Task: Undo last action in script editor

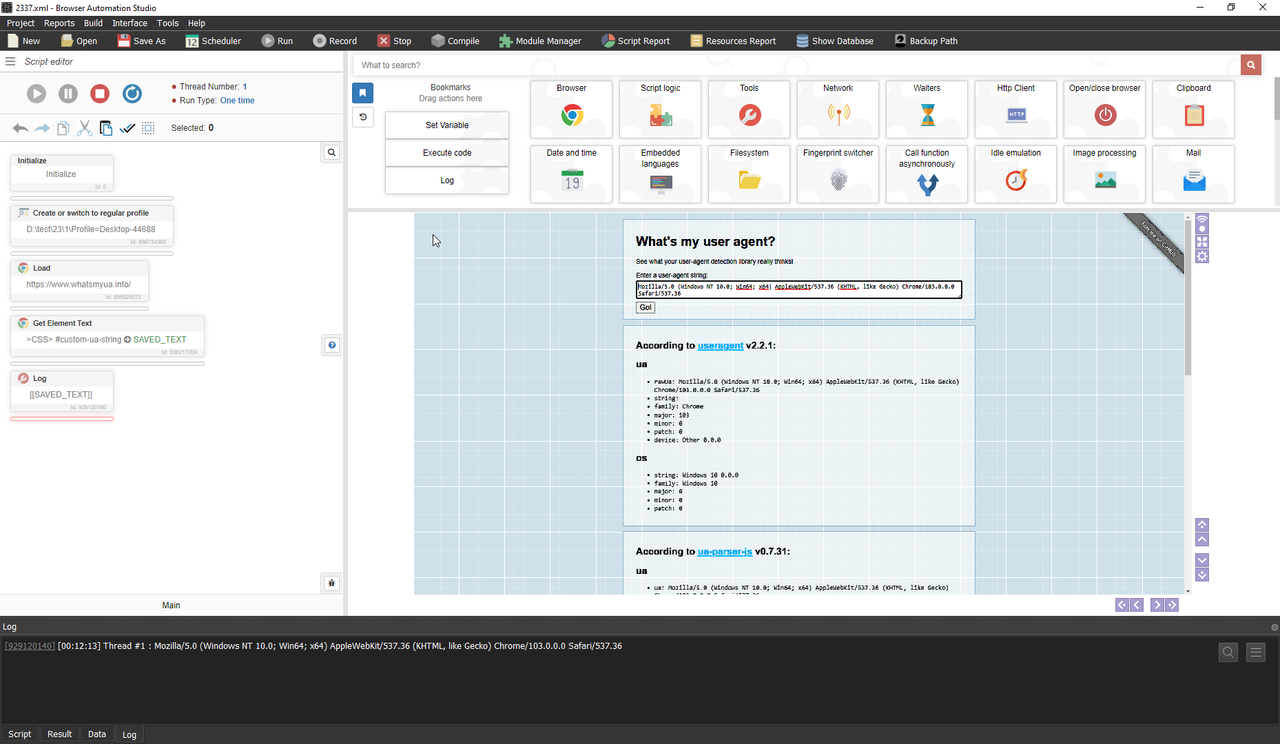Action: [x=20, y=128]
